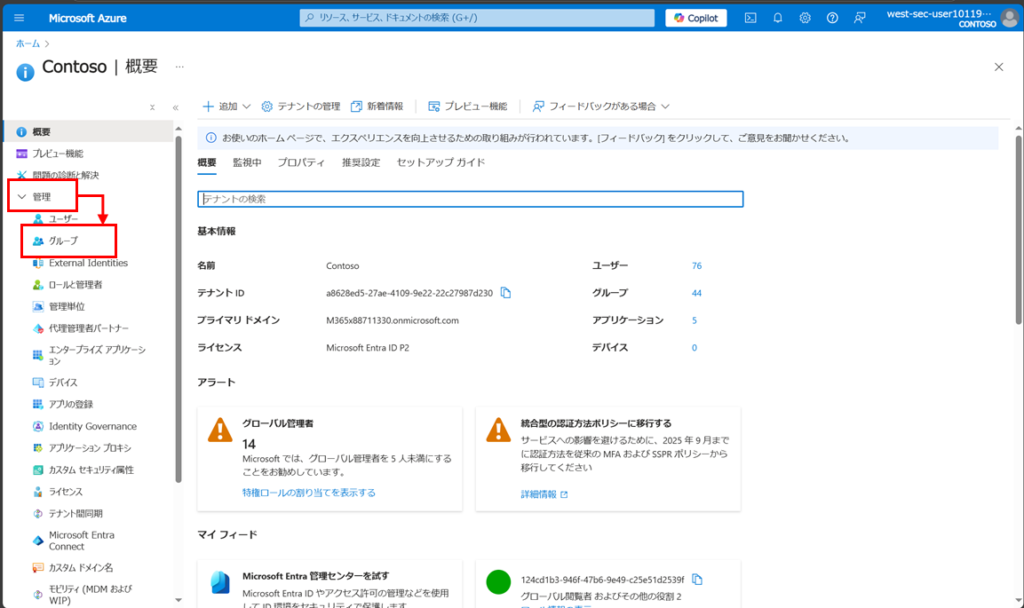
Task: Open the notifications bell
Action: coord(777,18)
